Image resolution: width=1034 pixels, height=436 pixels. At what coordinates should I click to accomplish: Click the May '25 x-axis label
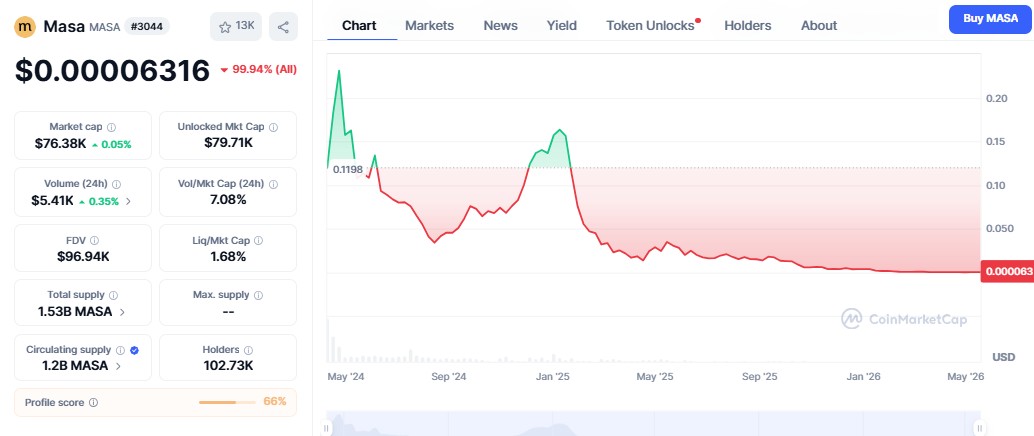(655, 377)
